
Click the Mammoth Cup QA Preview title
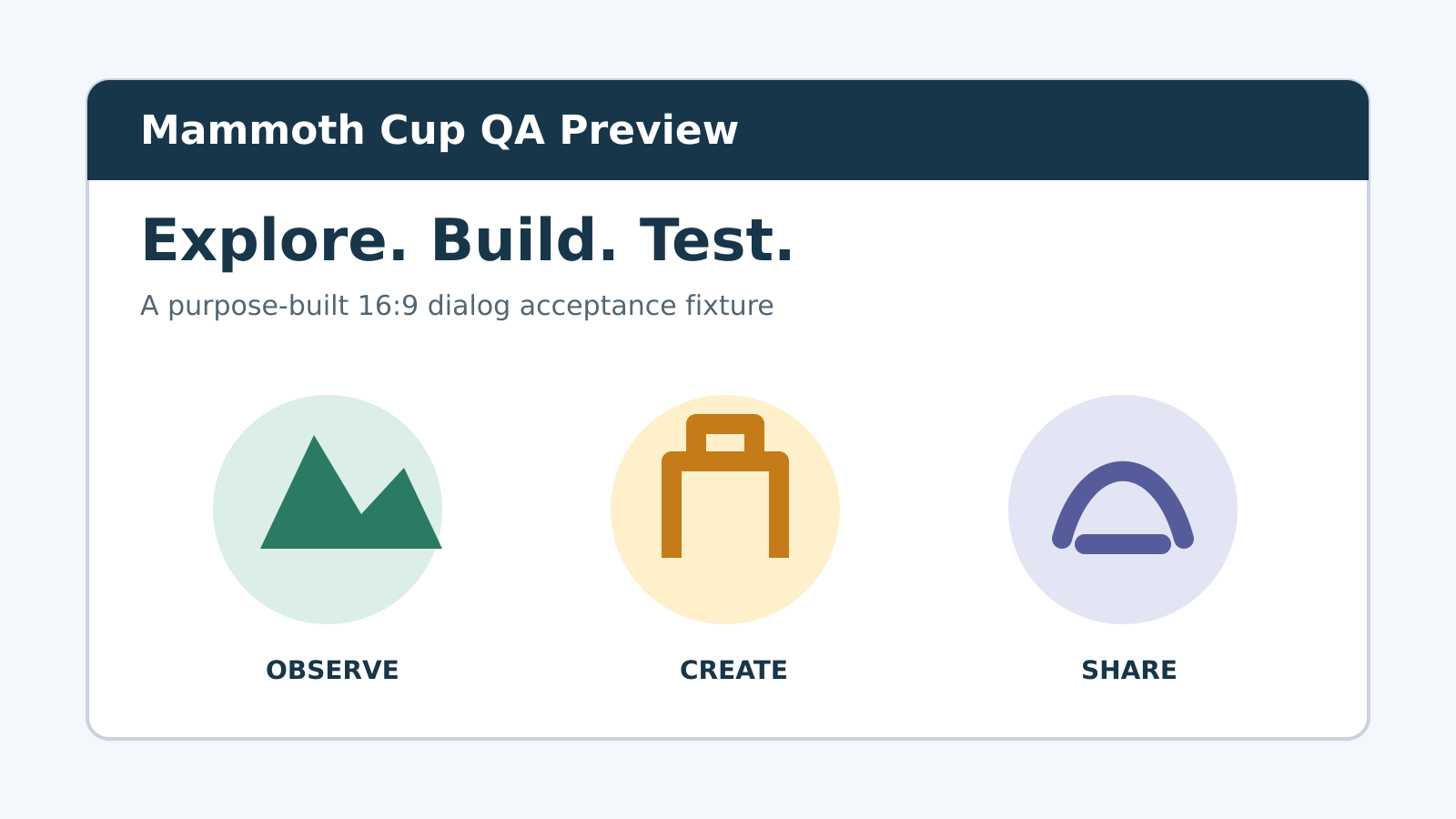click(440, 130)
